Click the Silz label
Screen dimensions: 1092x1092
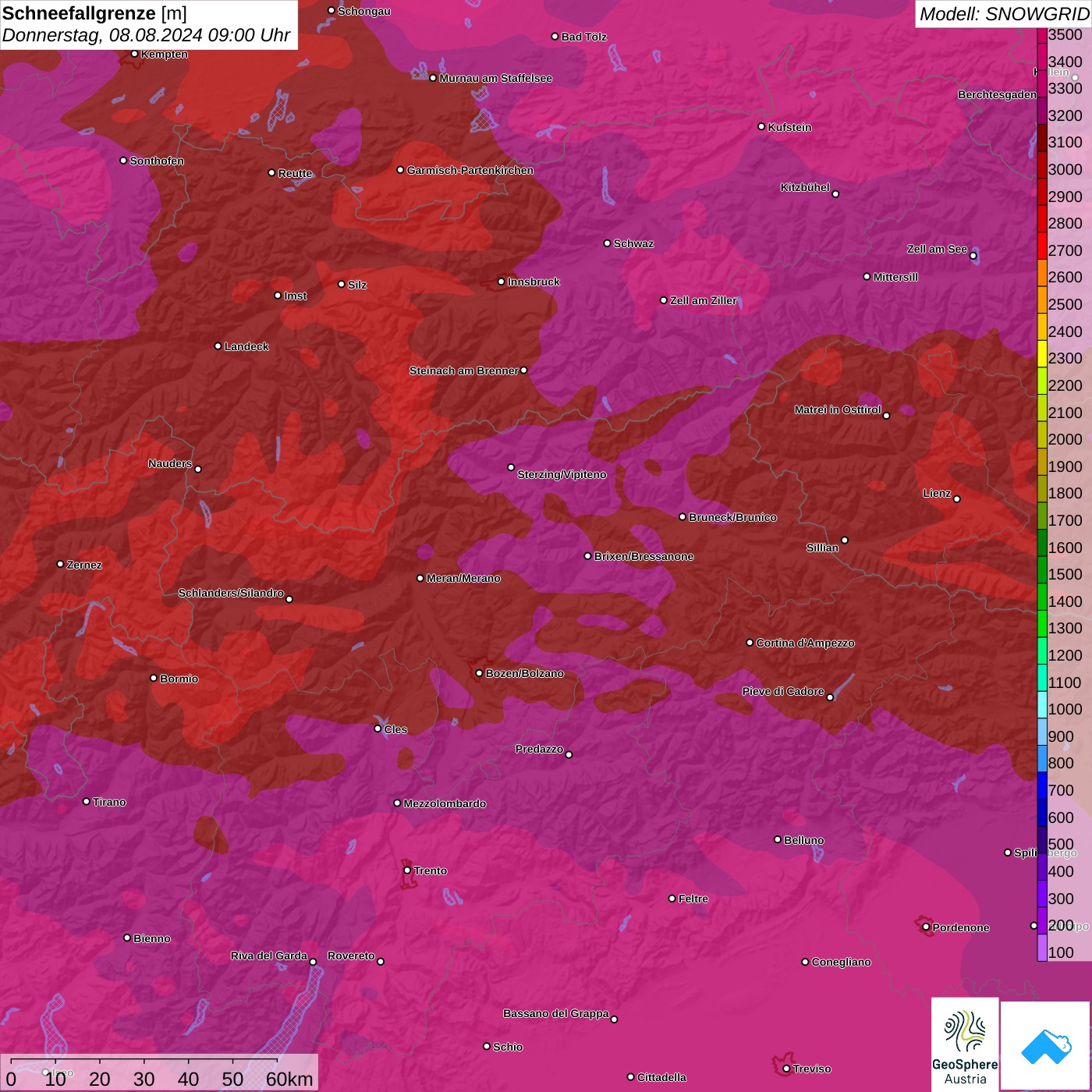(x=357, y=285)
